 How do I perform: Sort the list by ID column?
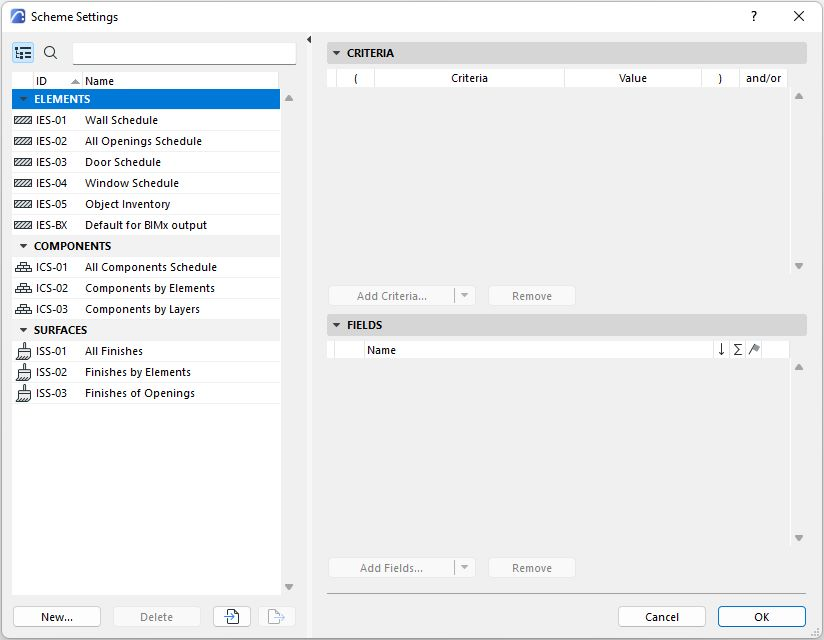tap(56, 81)
